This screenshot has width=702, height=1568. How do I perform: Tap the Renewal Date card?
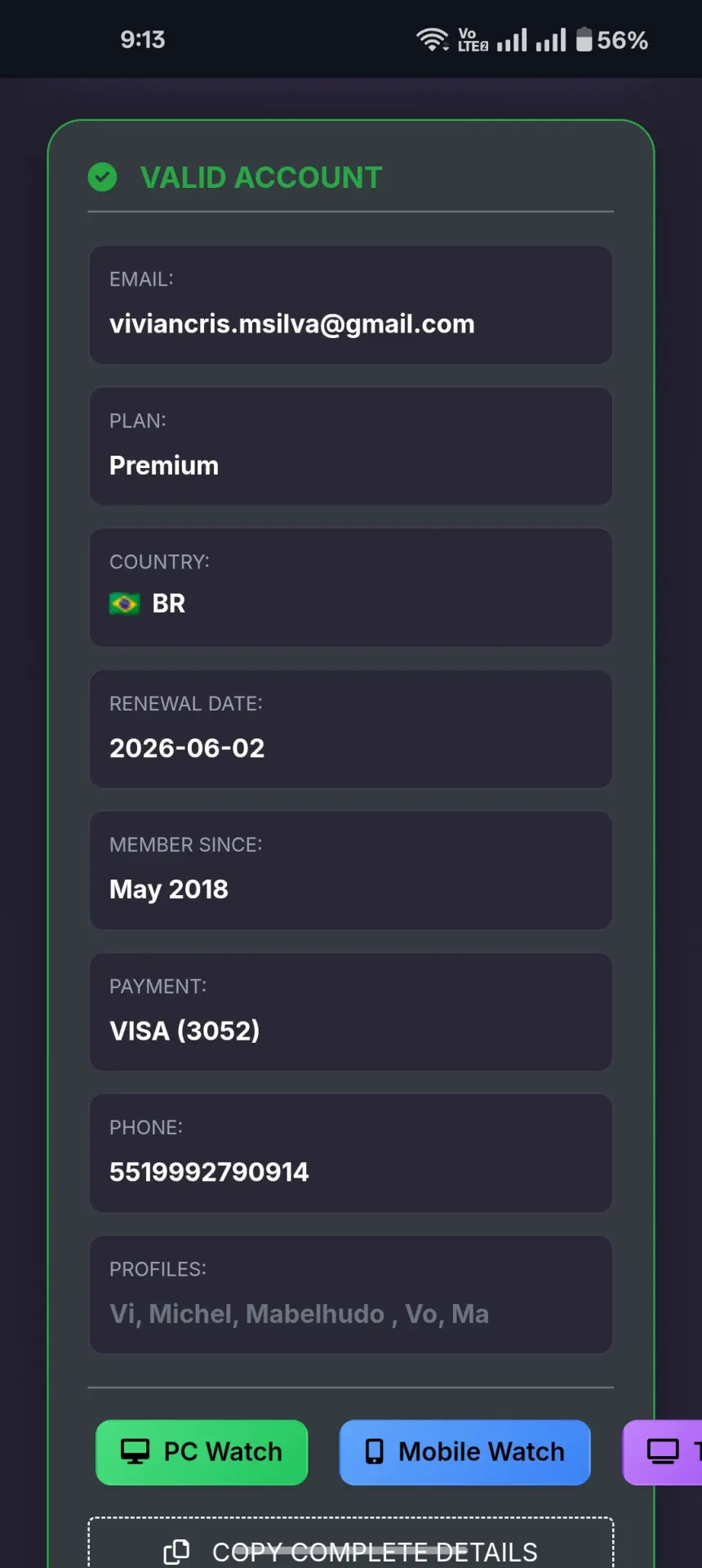click(x=351, y=728)
